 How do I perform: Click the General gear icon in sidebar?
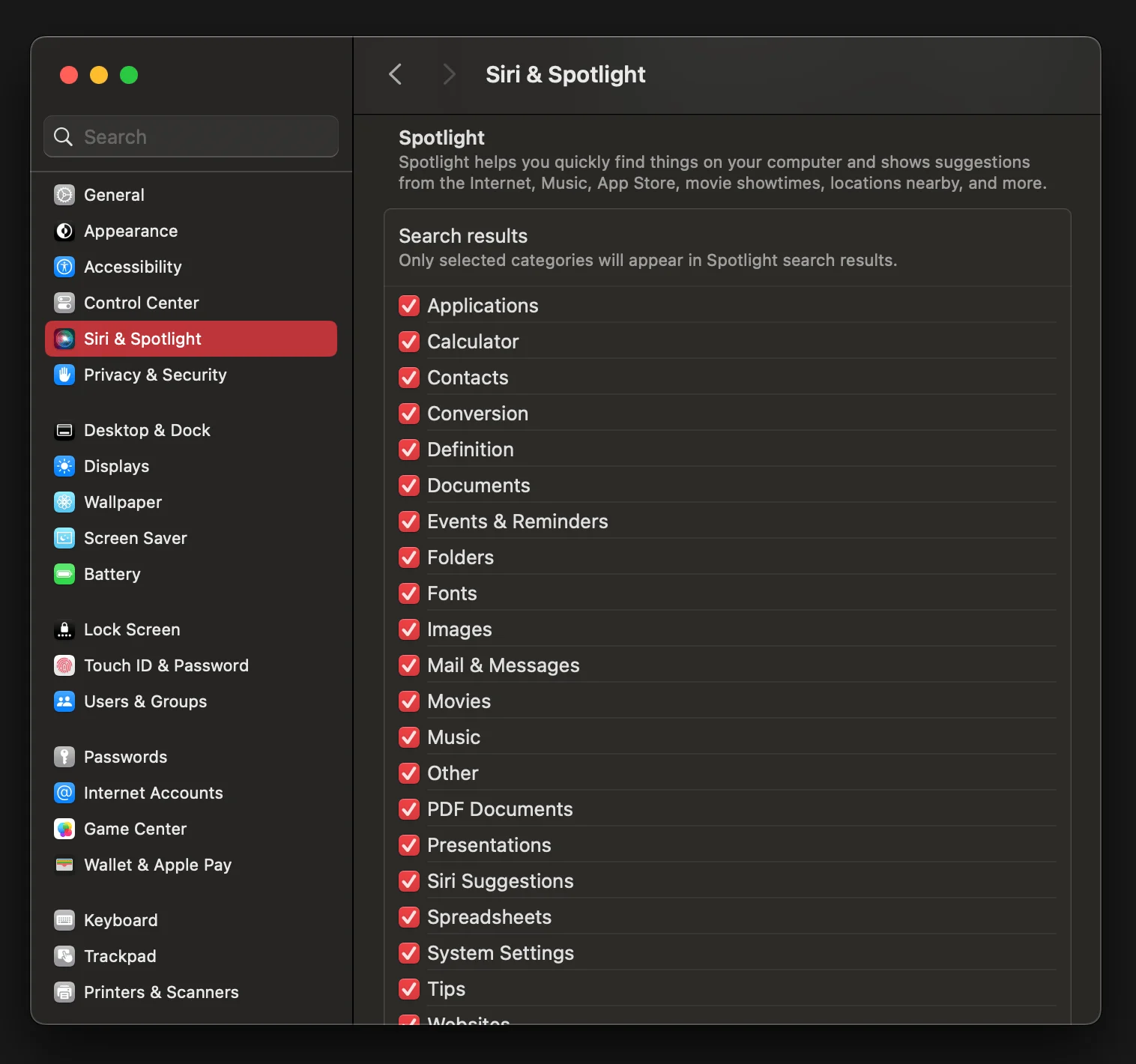pos(64,195)
